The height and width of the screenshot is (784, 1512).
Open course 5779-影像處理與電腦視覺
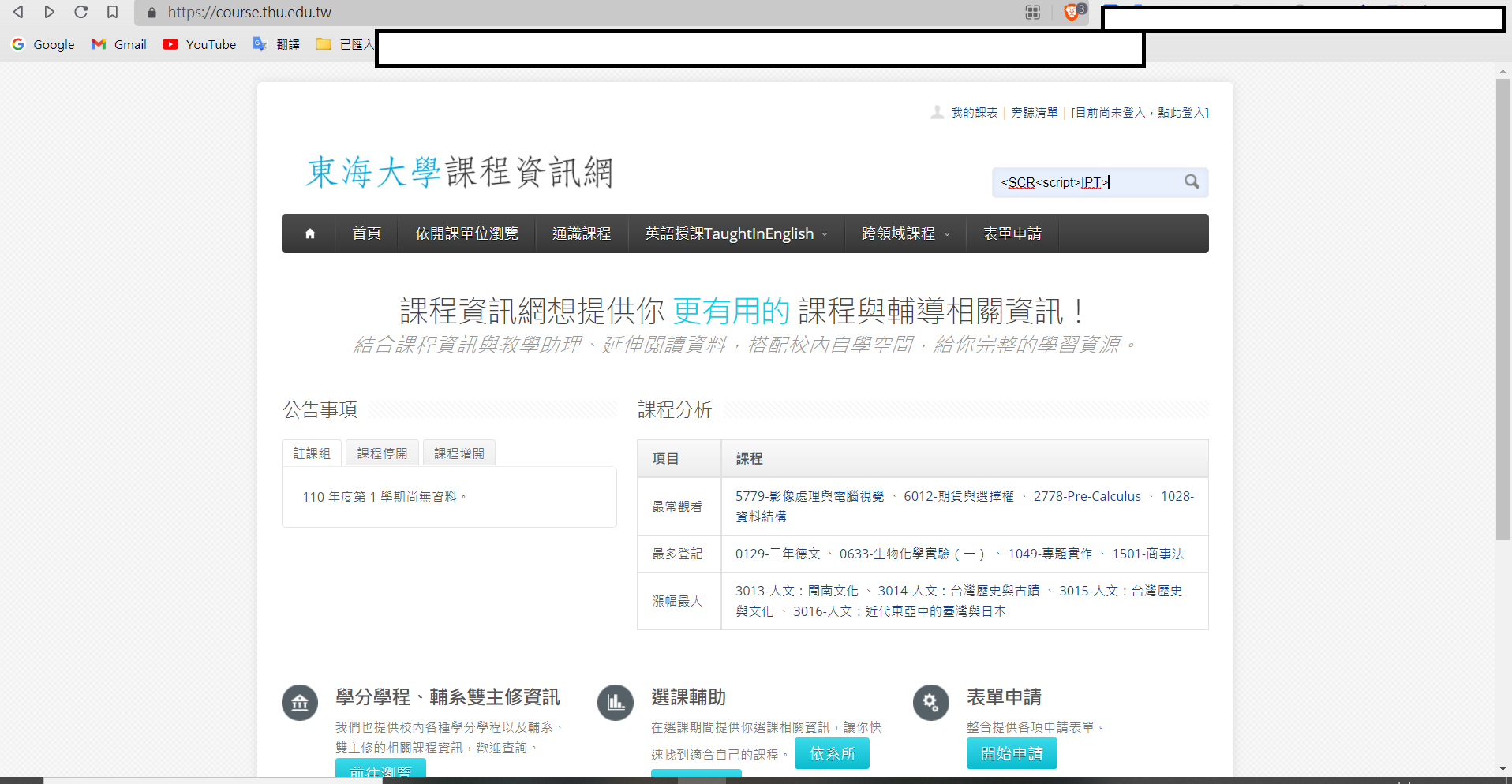pos(810,496)
